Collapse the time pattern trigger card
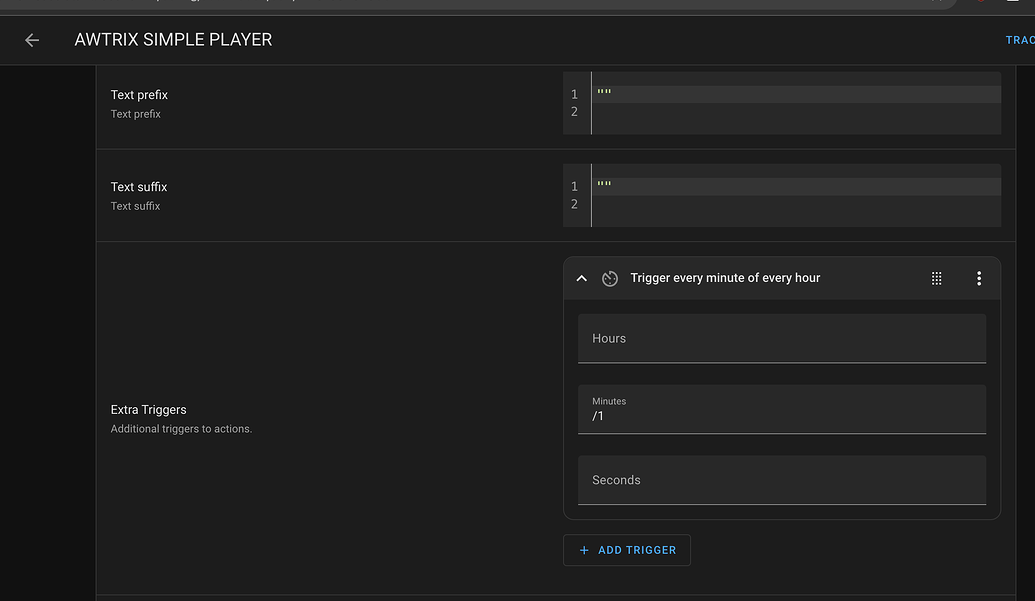This screenshot has width=1035, height=601. (x=582, y=278)
